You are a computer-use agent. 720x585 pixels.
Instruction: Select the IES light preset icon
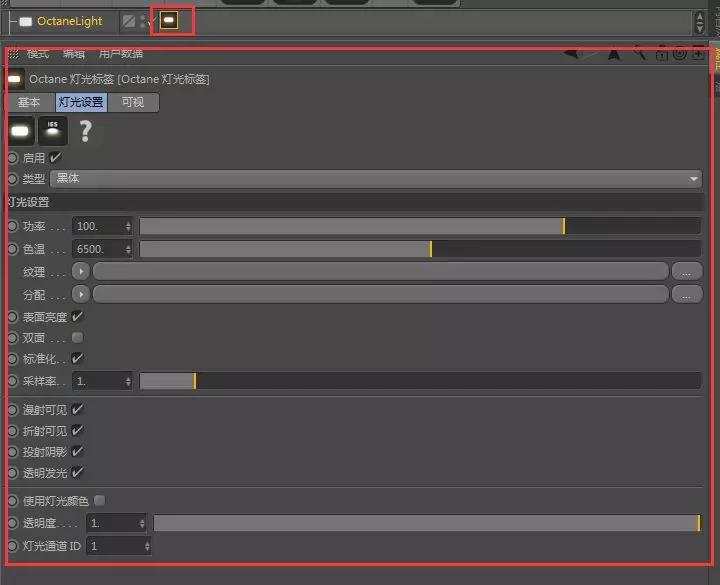tap(53, 131)
